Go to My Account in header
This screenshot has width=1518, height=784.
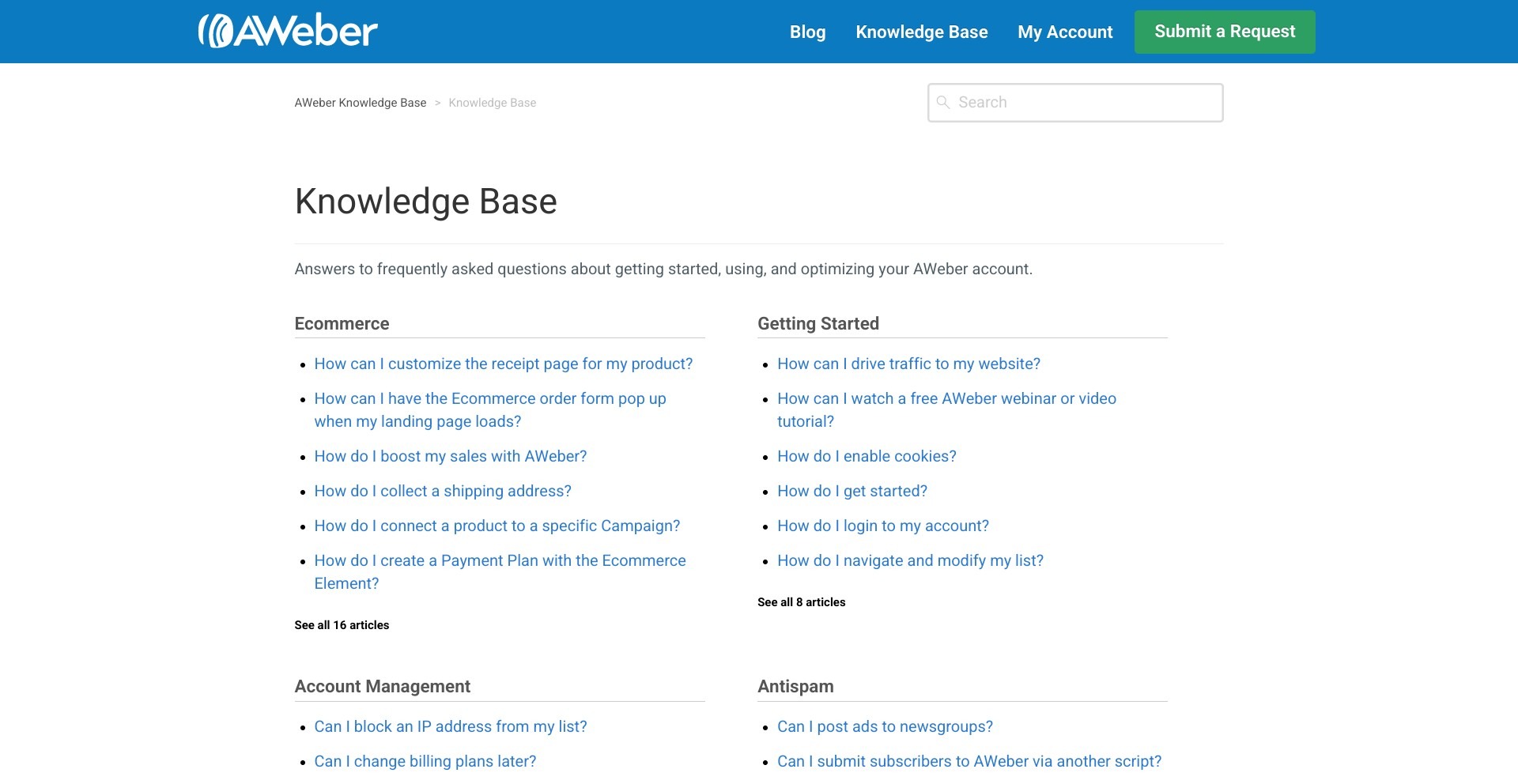[1065, 32]
